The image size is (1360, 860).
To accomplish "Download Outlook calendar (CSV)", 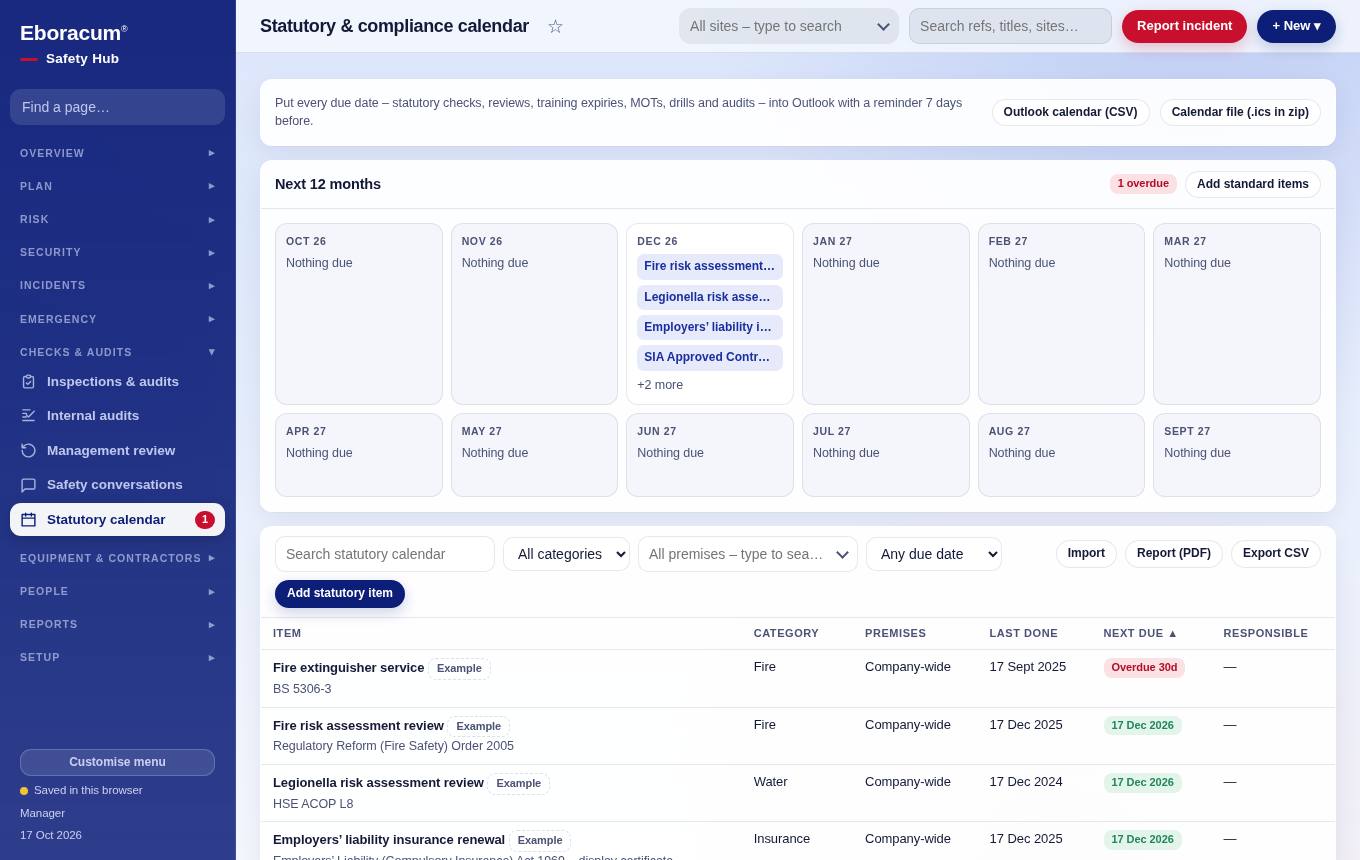I will pyautogui.click(x=1070, y=112).
